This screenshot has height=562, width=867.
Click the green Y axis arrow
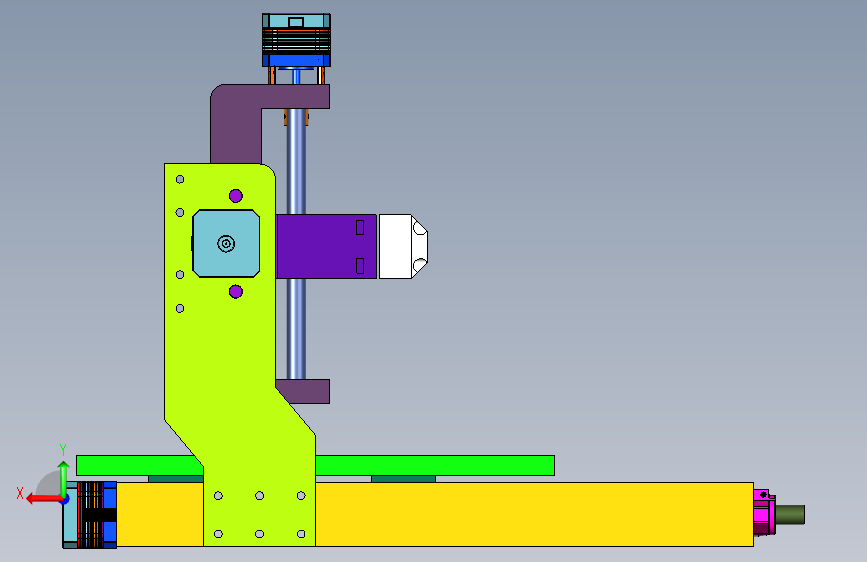coord(64,478)
